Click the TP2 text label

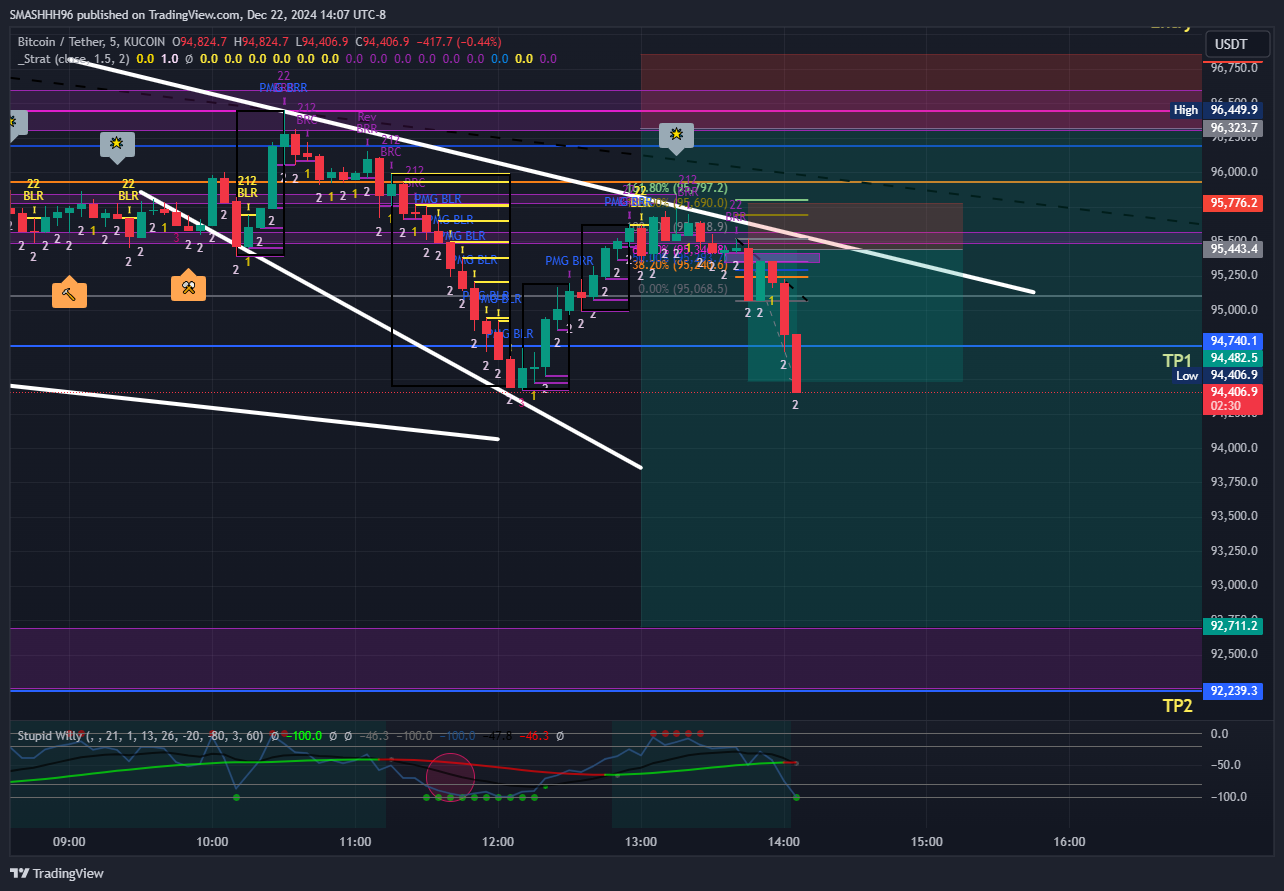coord(1177,705)
